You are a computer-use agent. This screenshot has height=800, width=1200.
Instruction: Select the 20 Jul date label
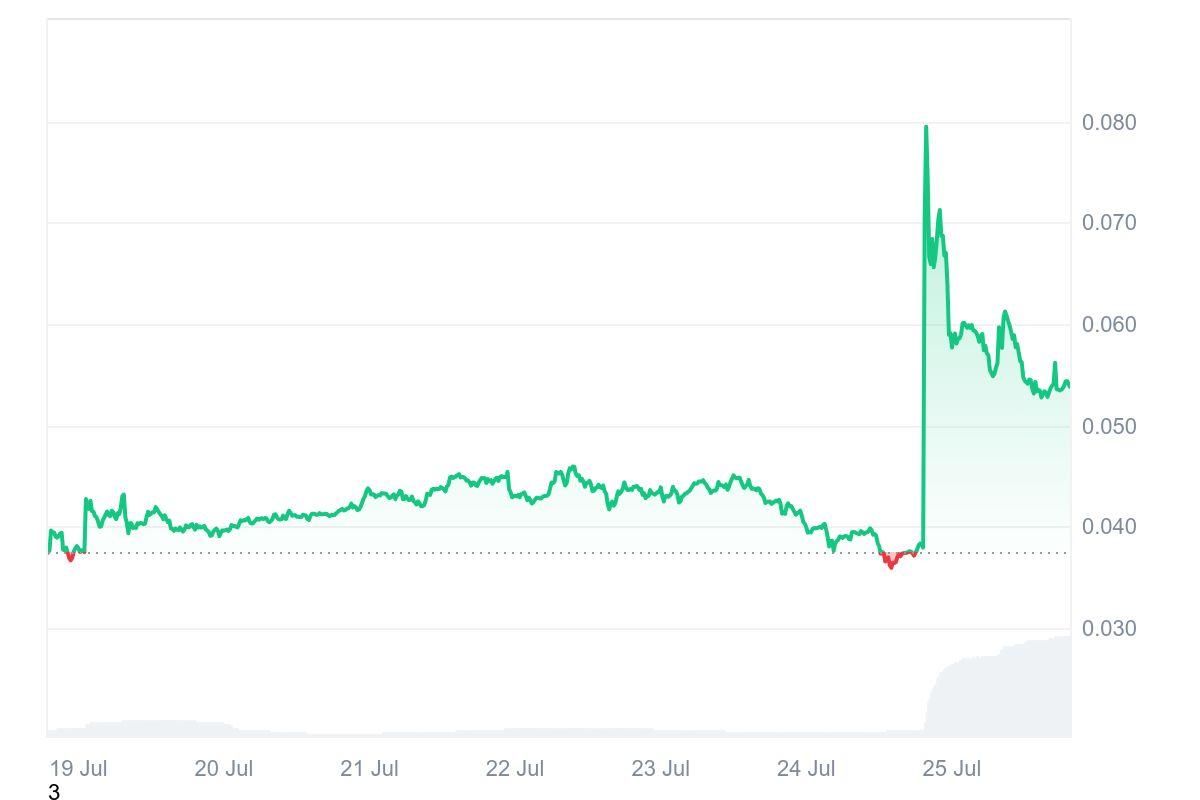pyautogui.click(x=223, y=769)
